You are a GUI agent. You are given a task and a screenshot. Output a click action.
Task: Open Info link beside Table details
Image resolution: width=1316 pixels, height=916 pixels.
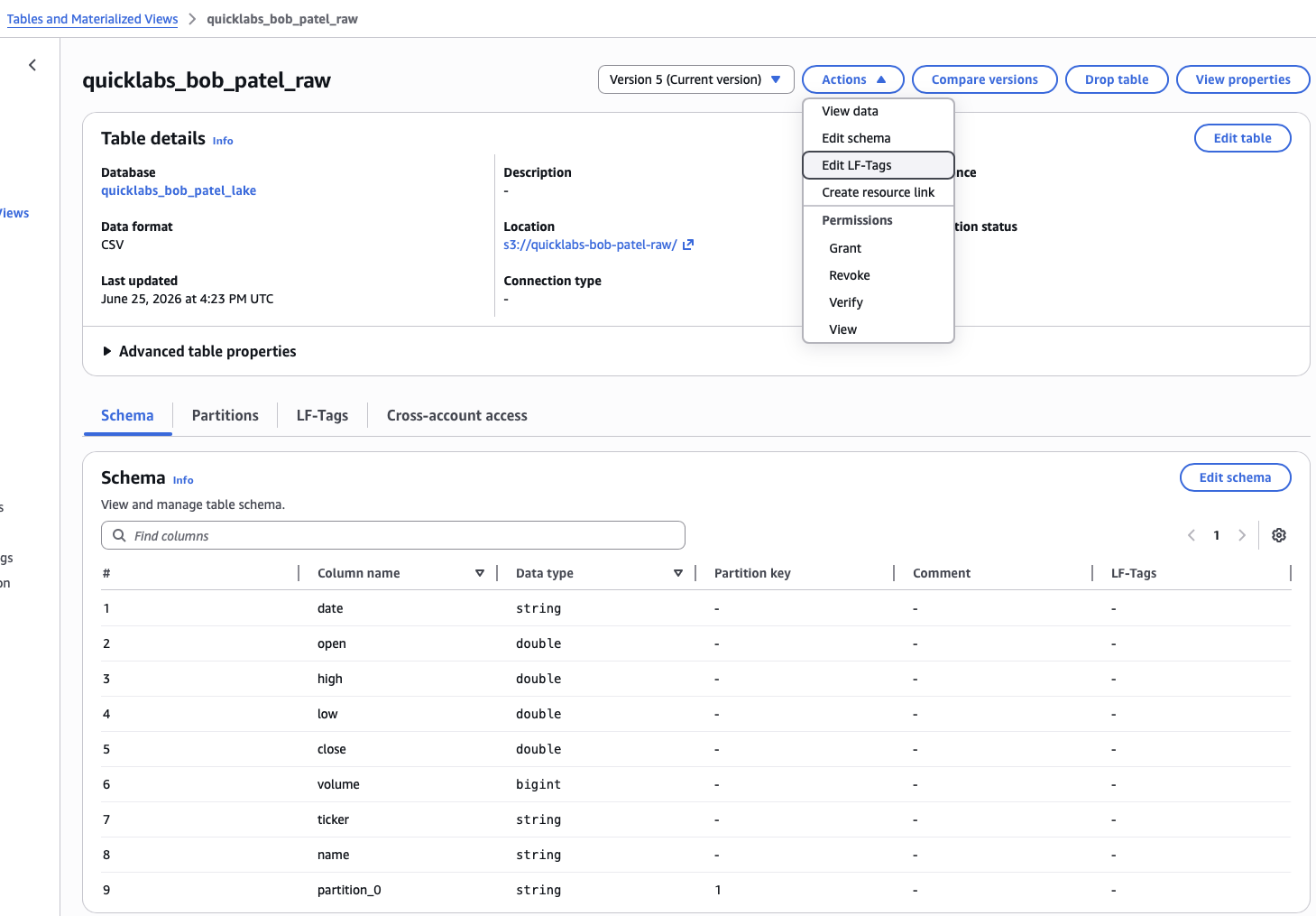coord(223,141)
